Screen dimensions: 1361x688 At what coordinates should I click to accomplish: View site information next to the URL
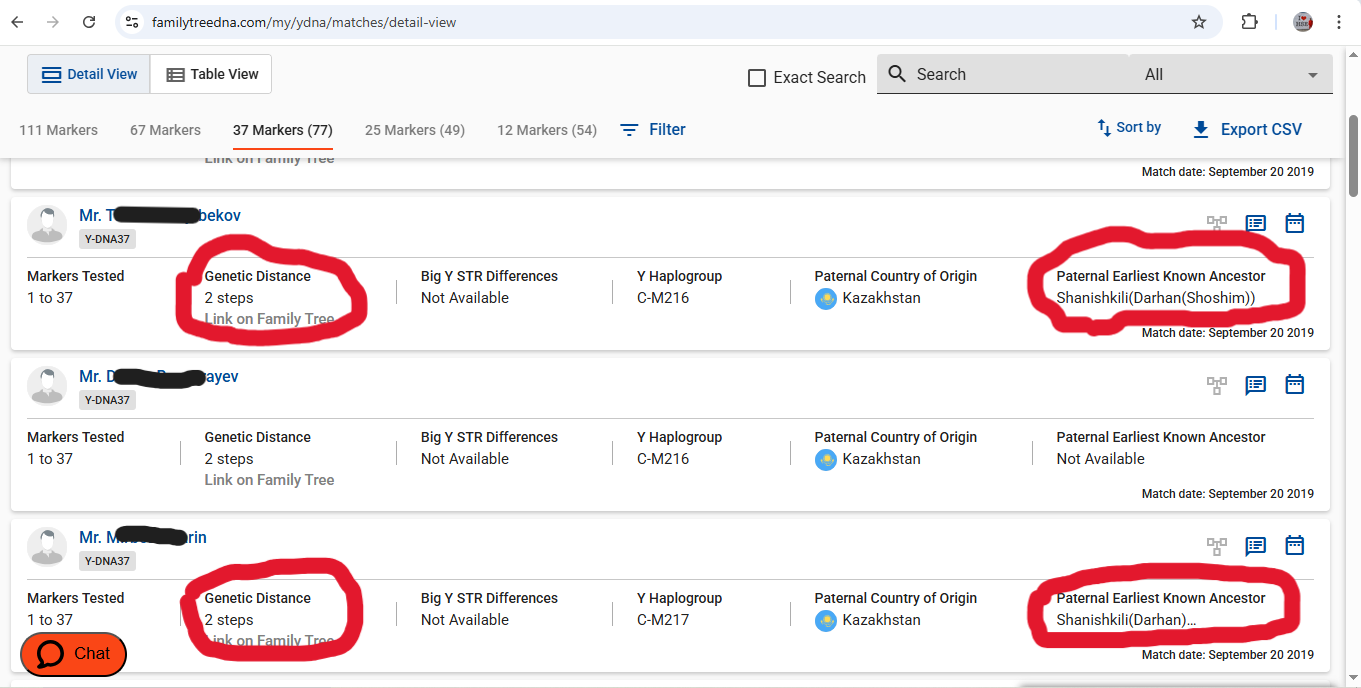132,22
